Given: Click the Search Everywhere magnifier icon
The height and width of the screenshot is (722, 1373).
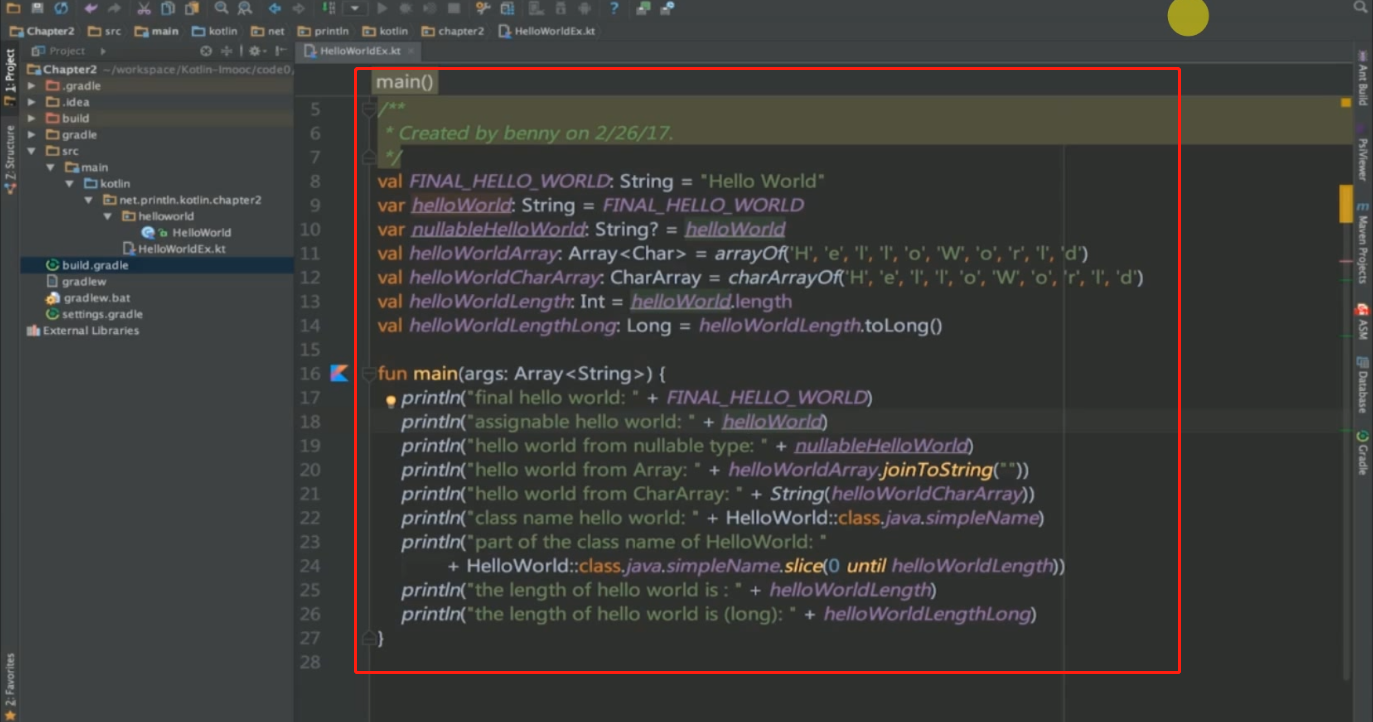Looking at the screenshot, I should (1361, 7).
